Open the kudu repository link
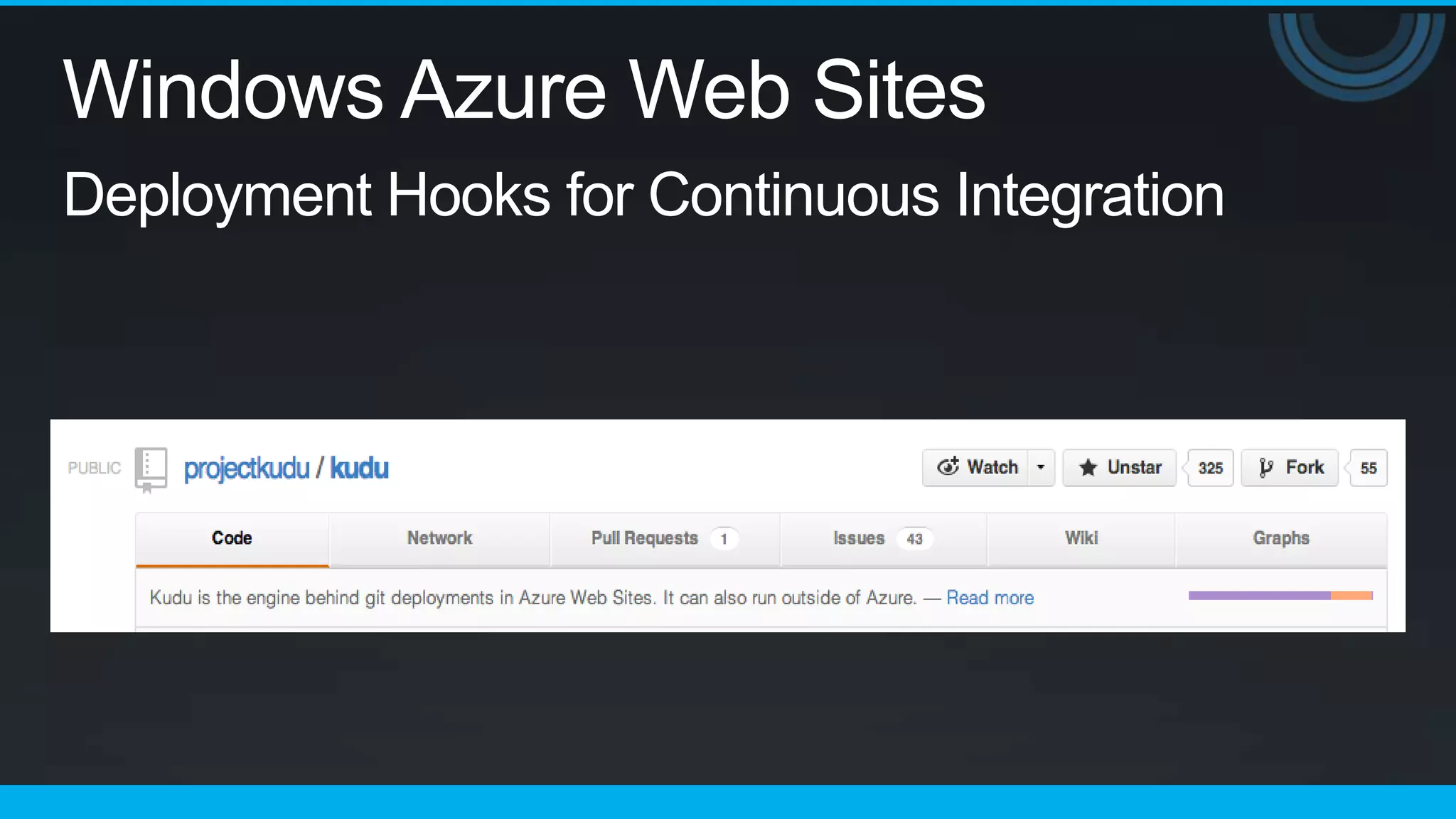This screenshot has width=1456, height=819. 359,468
